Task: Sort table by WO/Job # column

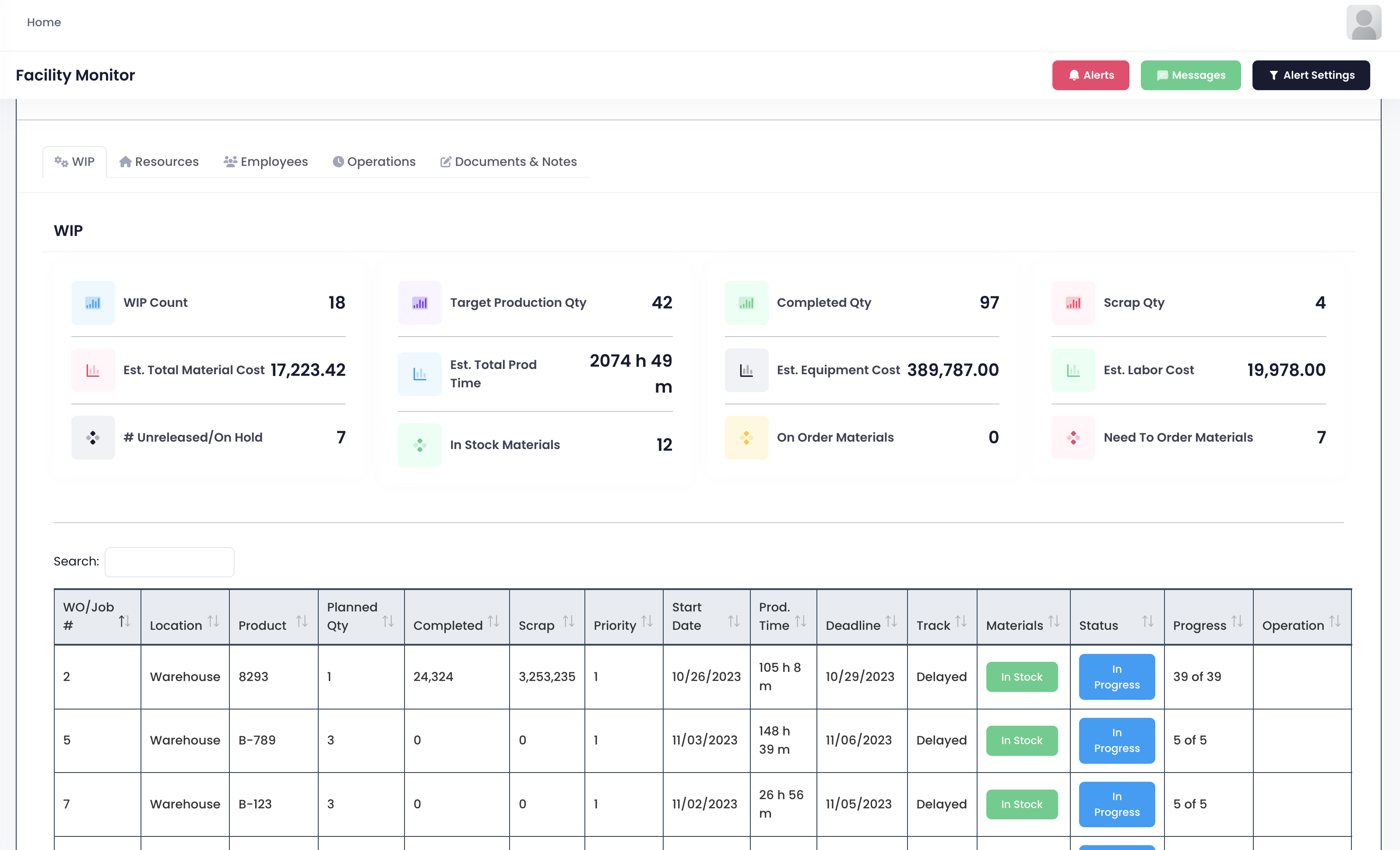Action: tap(124, 621)
